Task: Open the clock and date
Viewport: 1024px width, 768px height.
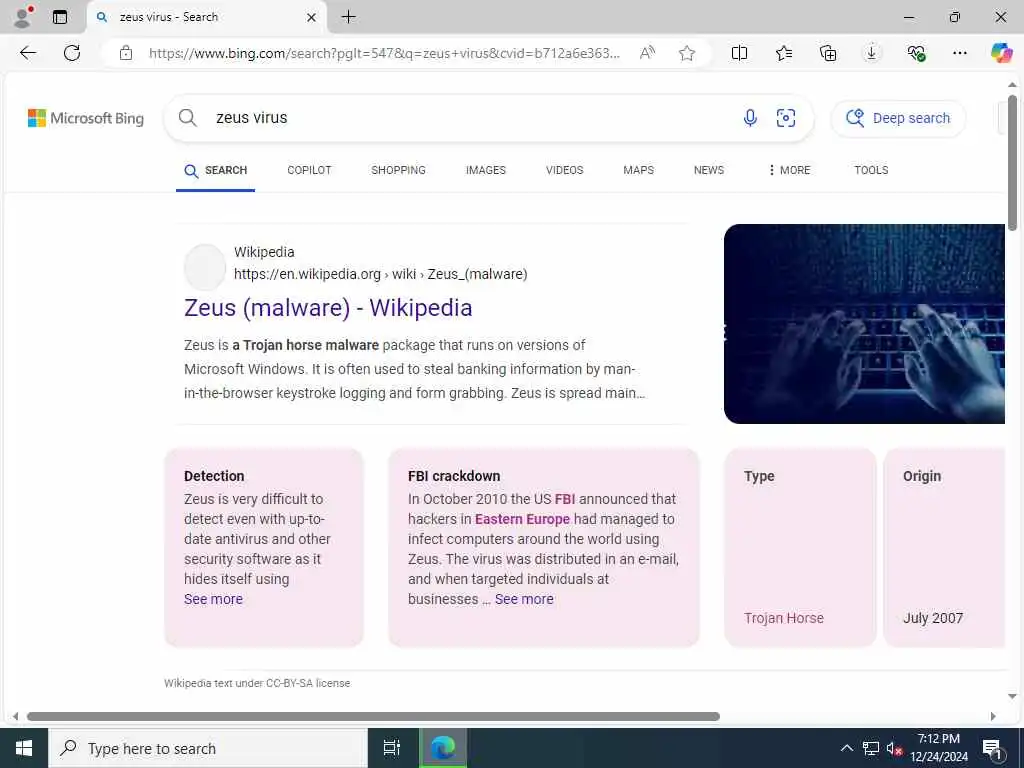Action: click(939, 748)
